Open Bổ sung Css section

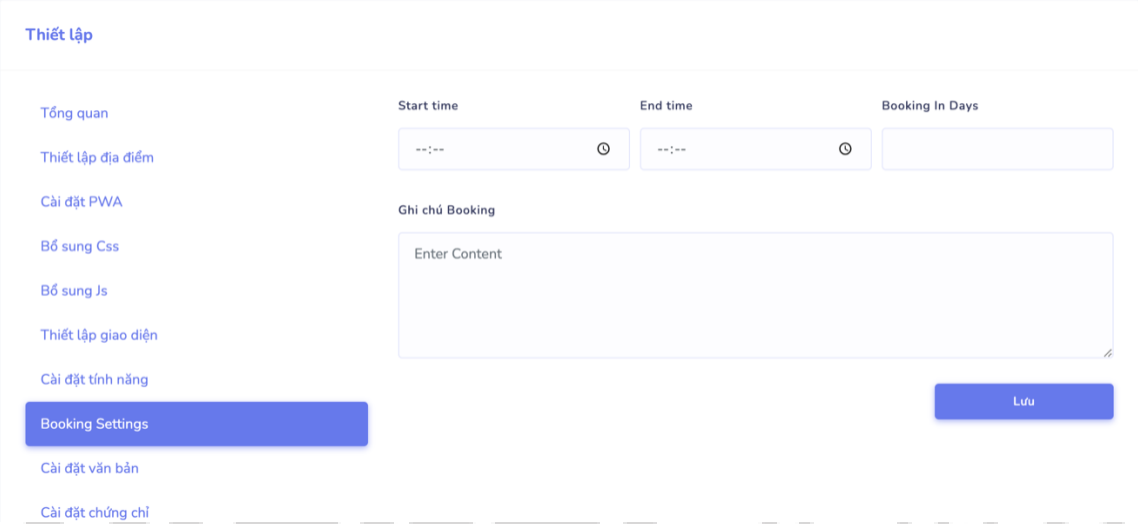pos(80,246)
